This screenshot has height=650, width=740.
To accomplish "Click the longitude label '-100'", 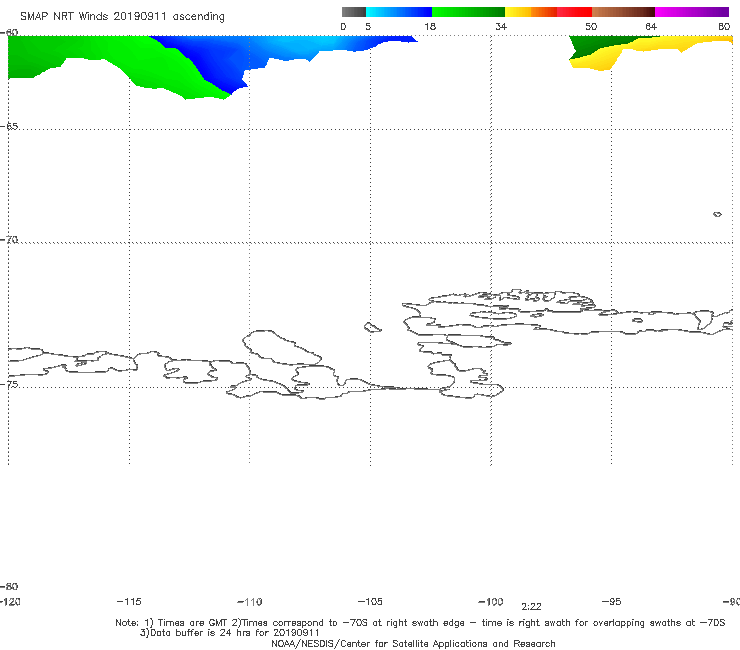I will [x=491, y=601].
